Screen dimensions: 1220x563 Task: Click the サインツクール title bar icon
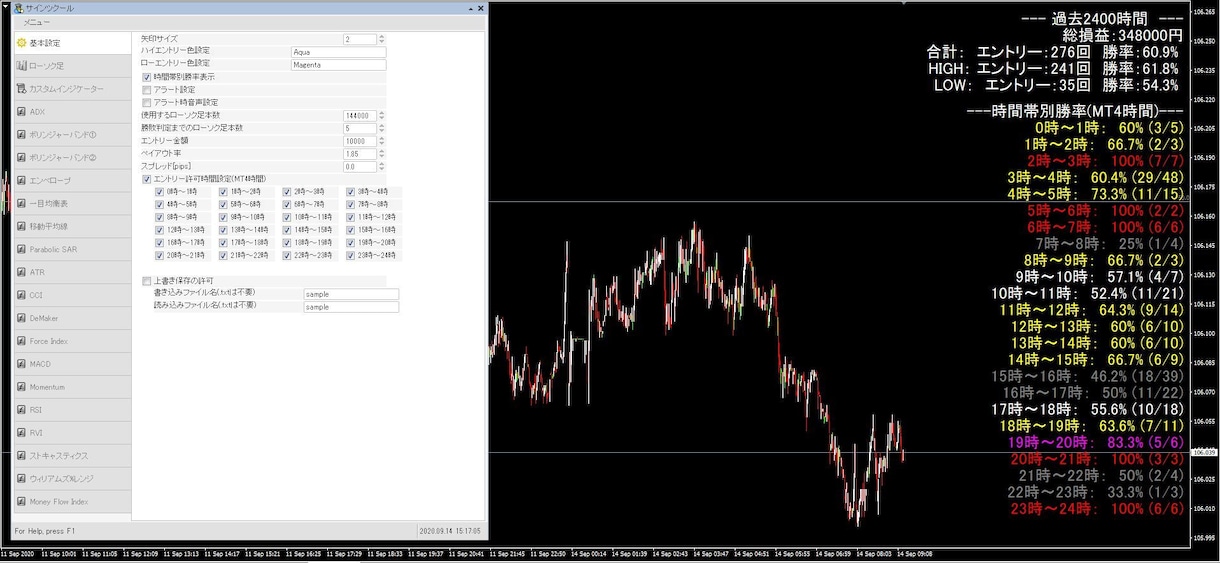click(x=19, y=8)
